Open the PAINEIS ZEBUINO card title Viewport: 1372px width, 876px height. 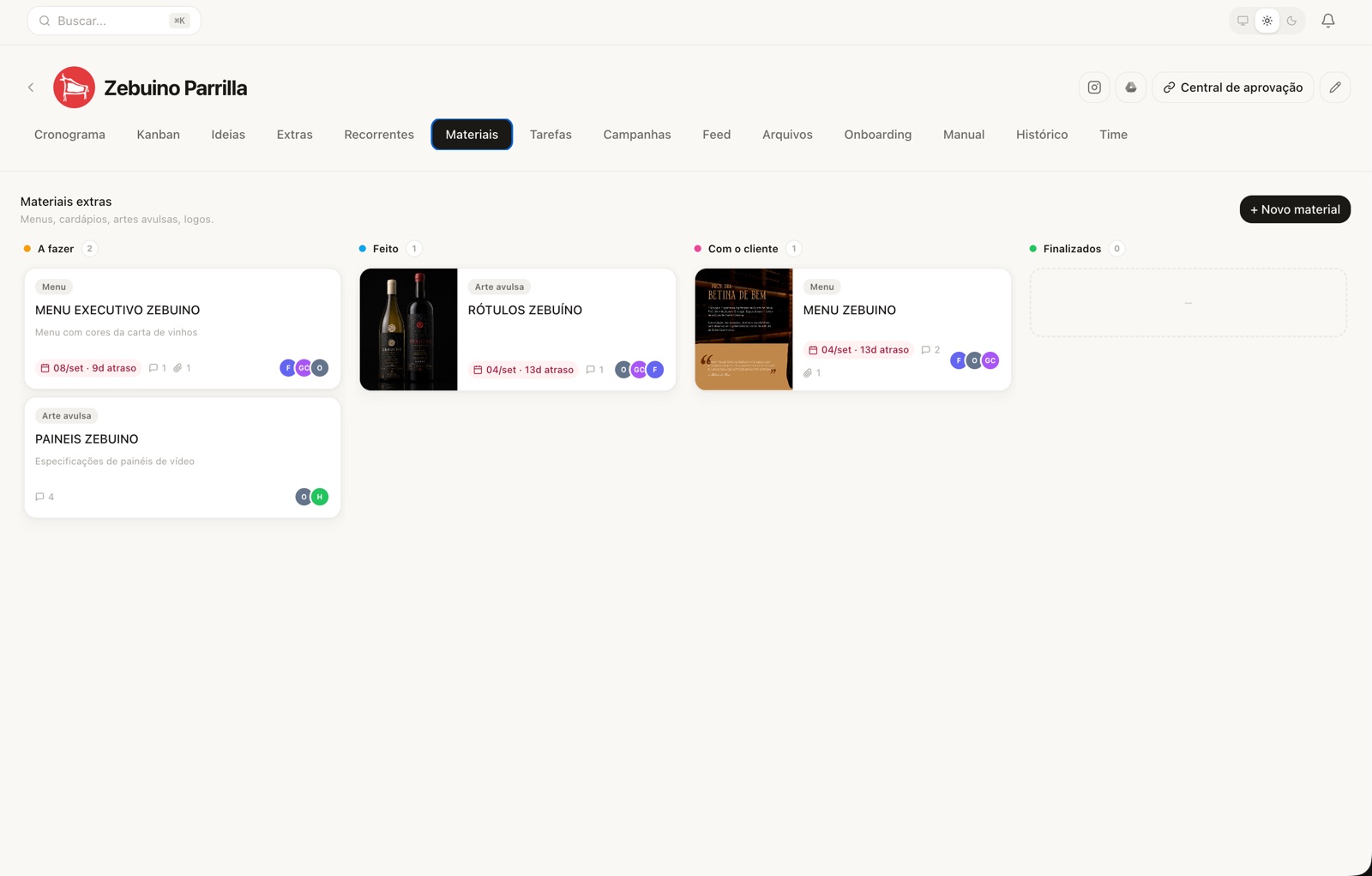(87, 439)
